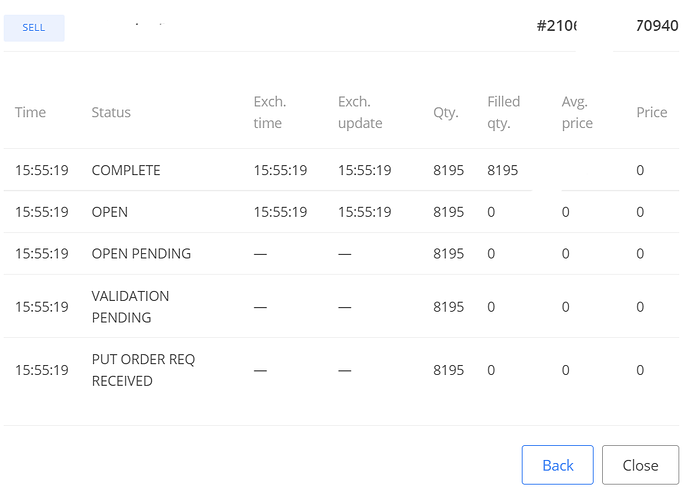Click Exch. time 15:55:19 in OPEN row
The height and width of the screenshot is (500, 687).
point(280,212)
